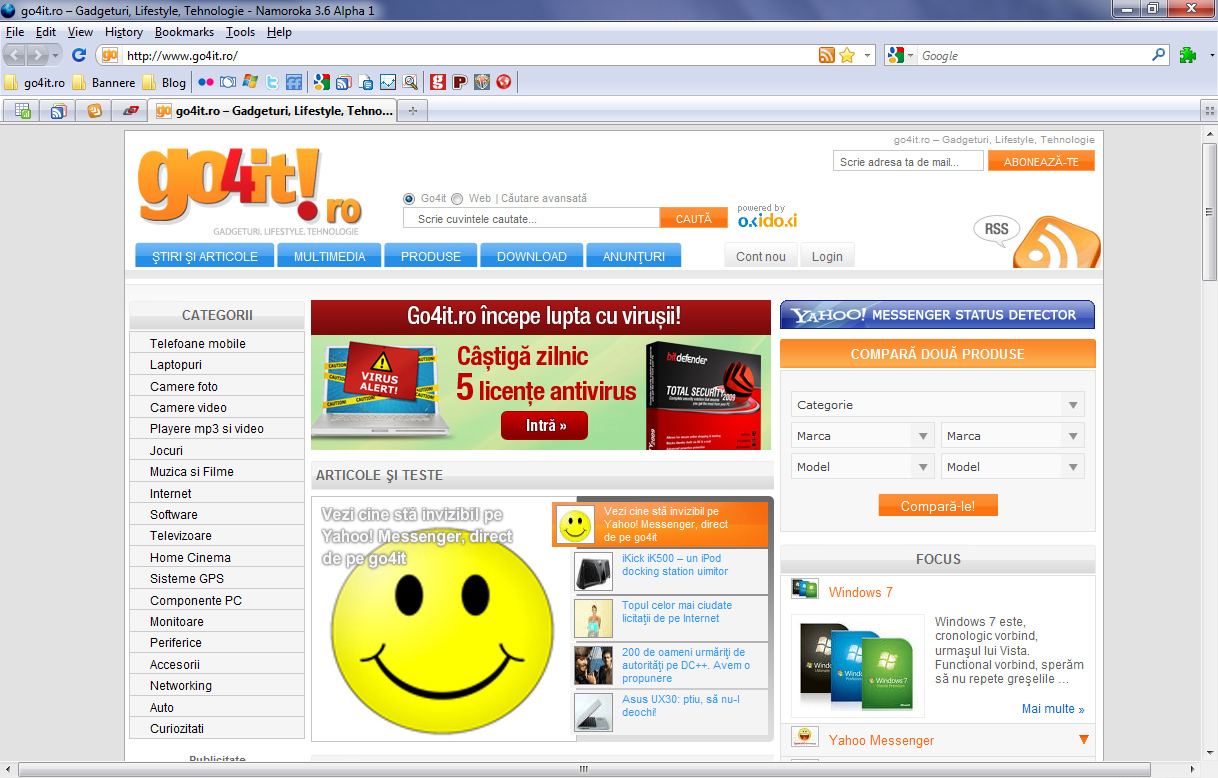Select the Web search radio button

click(457, 199)
